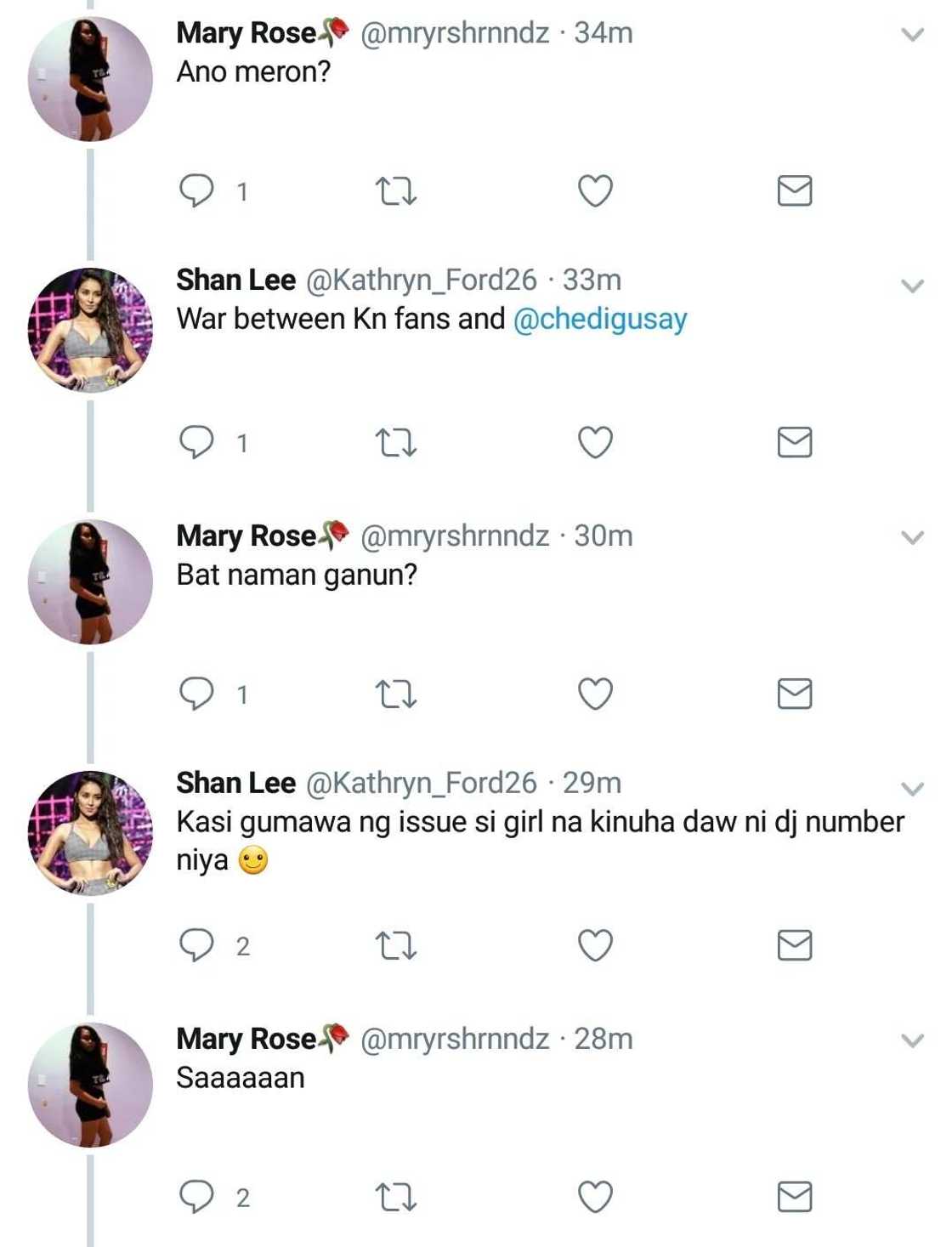Open Mary Rose's profile picture on 'Ano meron?'

[90, 78]
